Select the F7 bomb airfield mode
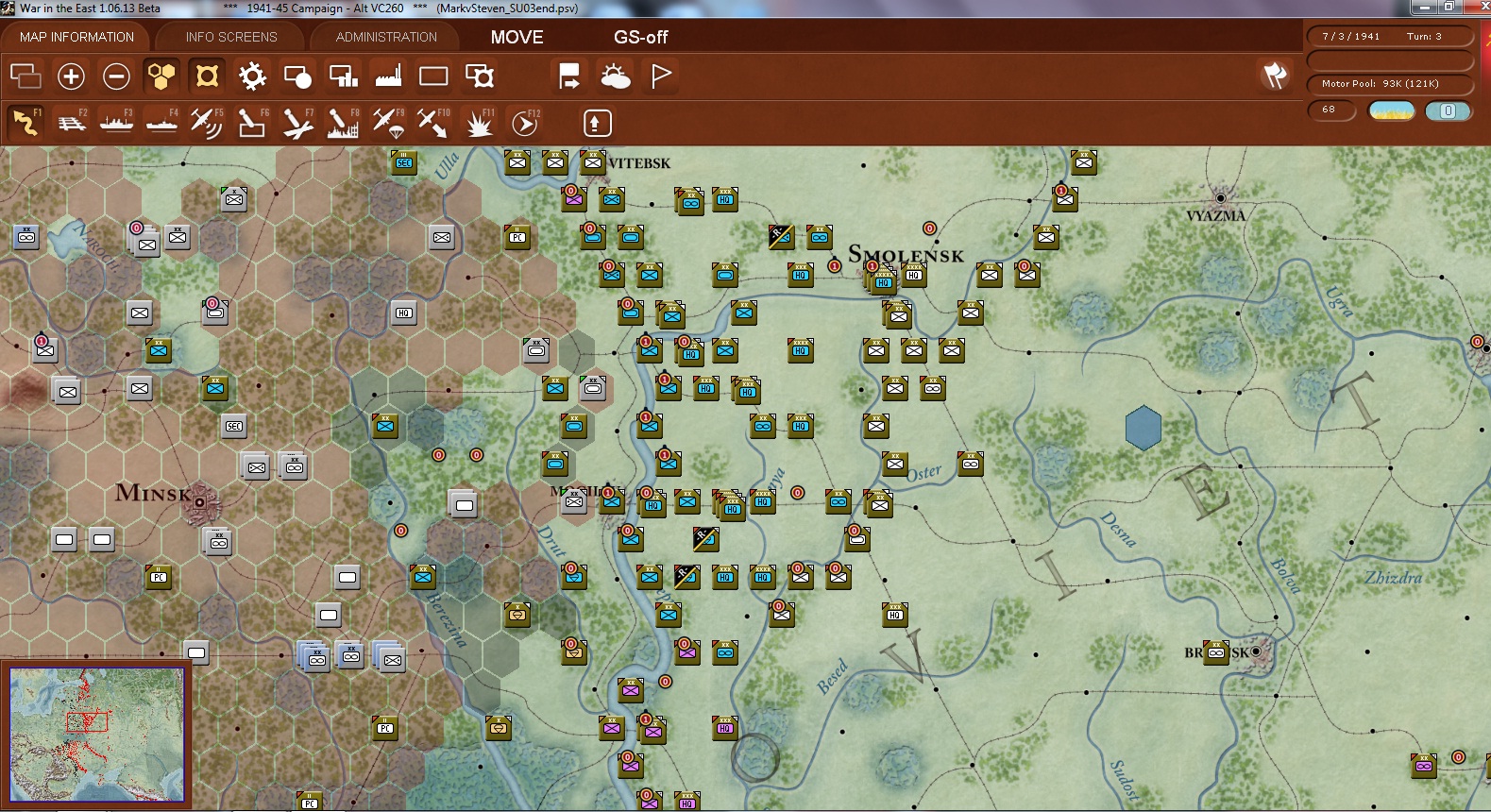The image size is (1491, 812). coord(297,123)
